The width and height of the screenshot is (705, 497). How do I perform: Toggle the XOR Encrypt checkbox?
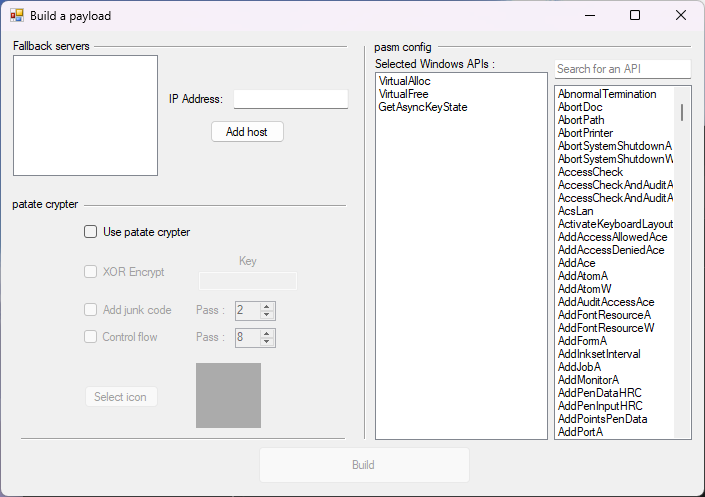pyautogui.click(x=91, y=272)
